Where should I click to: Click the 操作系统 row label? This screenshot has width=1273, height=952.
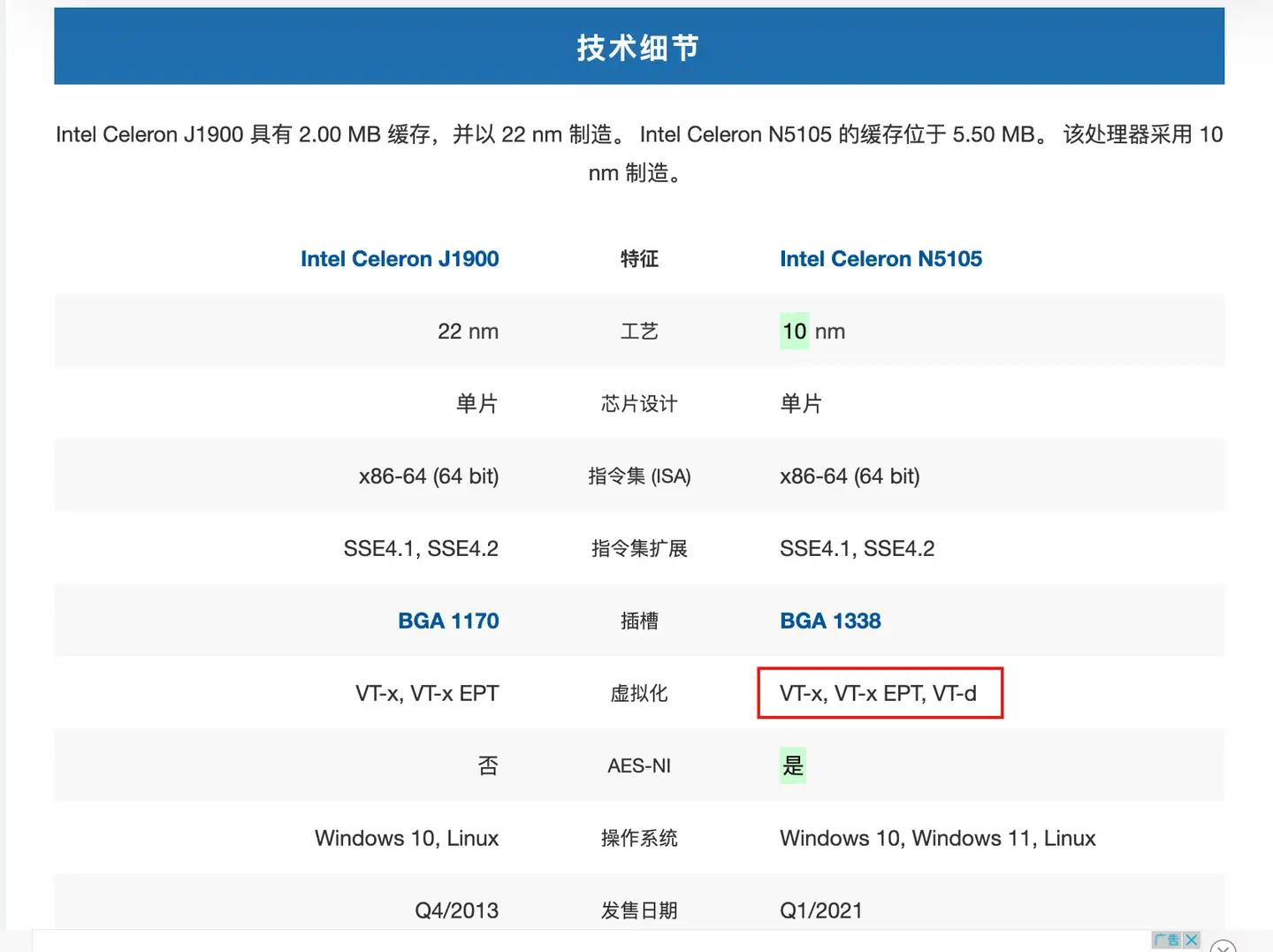(x=639, y=838)
